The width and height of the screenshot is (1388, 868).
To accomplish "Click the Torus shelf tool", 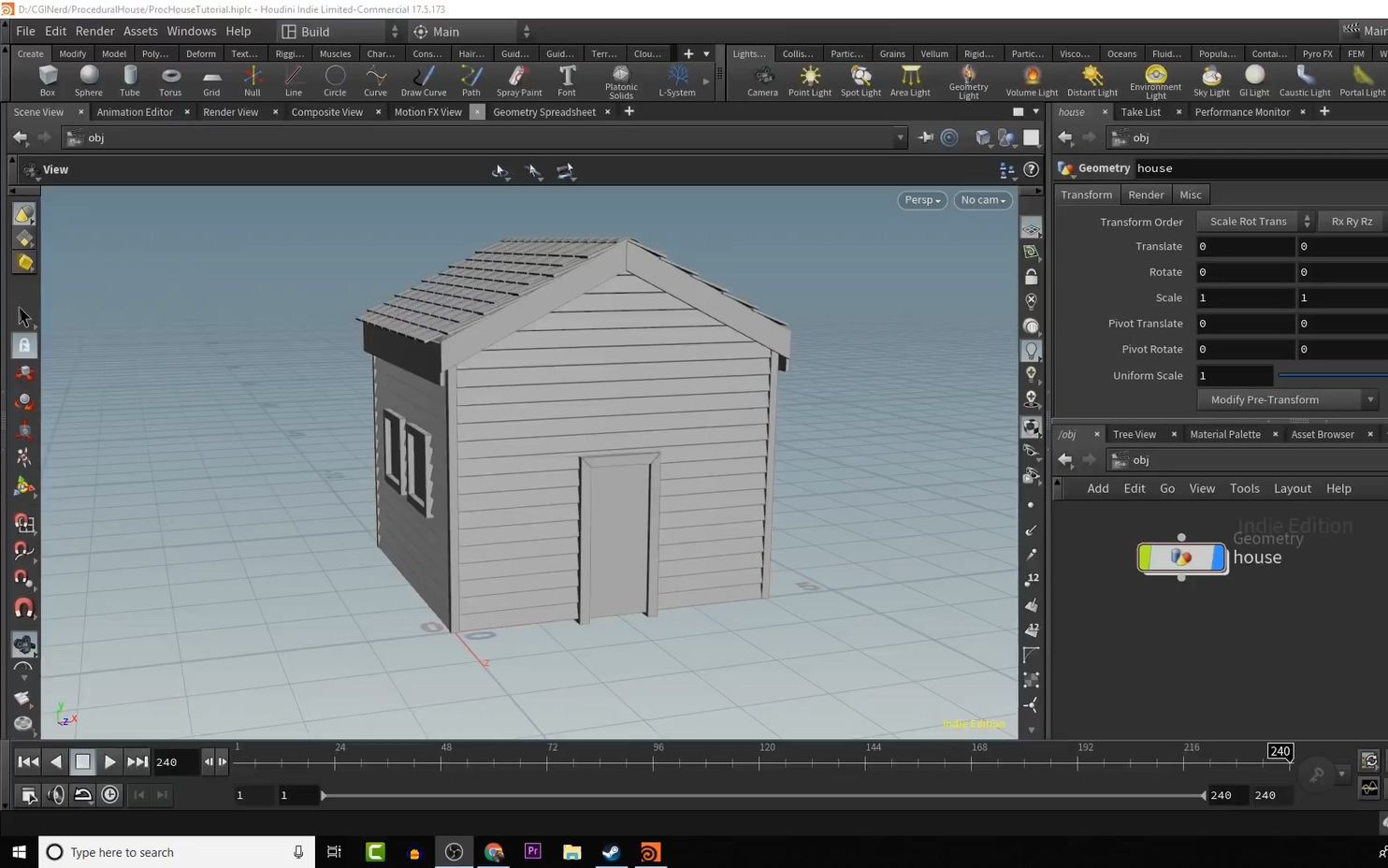I will pos(170,80).
